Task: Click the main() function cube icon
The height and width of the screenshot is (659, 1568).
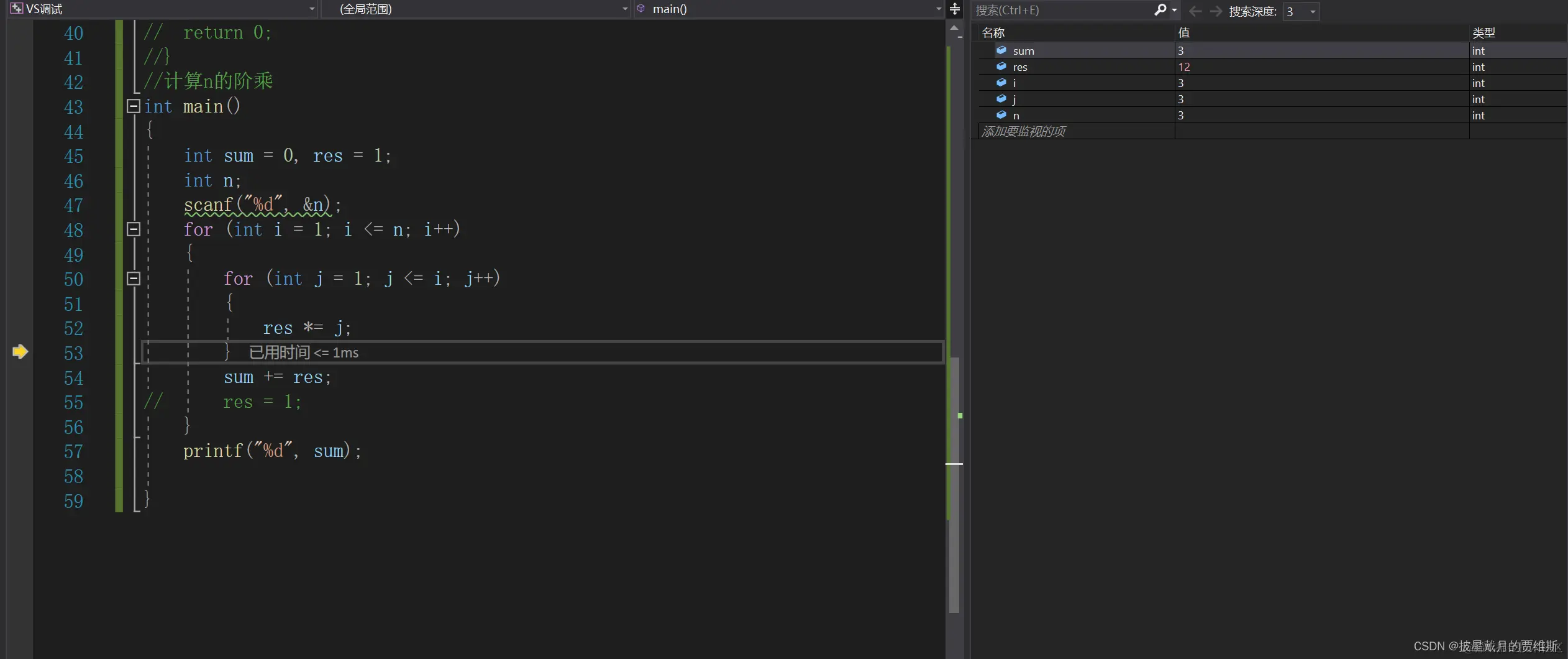Action: pyautogui.click(x=641, y=9)
